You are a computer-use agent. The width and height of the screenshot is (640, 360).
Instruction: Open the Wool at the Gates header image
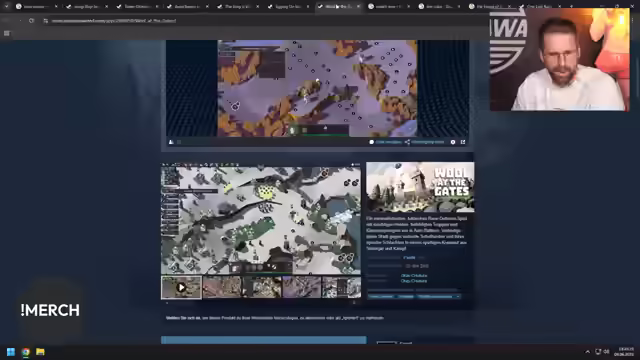coord(420,187)
